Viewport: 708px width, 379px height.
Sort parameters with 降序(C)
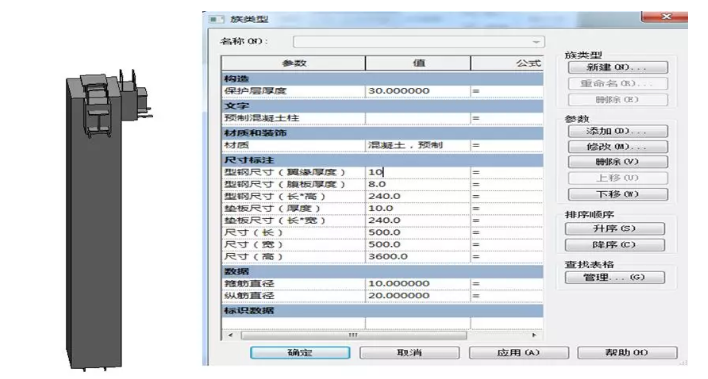coord(615,245)
